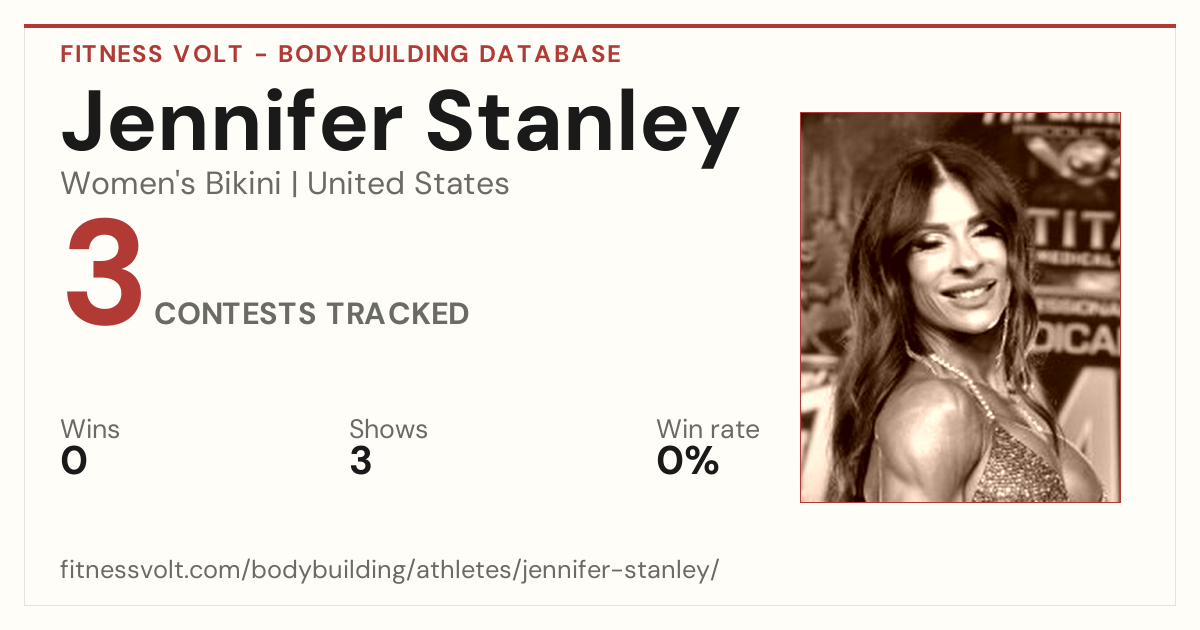Image resolution: width=1200 pixels, height=630 pixels.
Task: Open the Women's Bikini division label
Action: point(171,184)
